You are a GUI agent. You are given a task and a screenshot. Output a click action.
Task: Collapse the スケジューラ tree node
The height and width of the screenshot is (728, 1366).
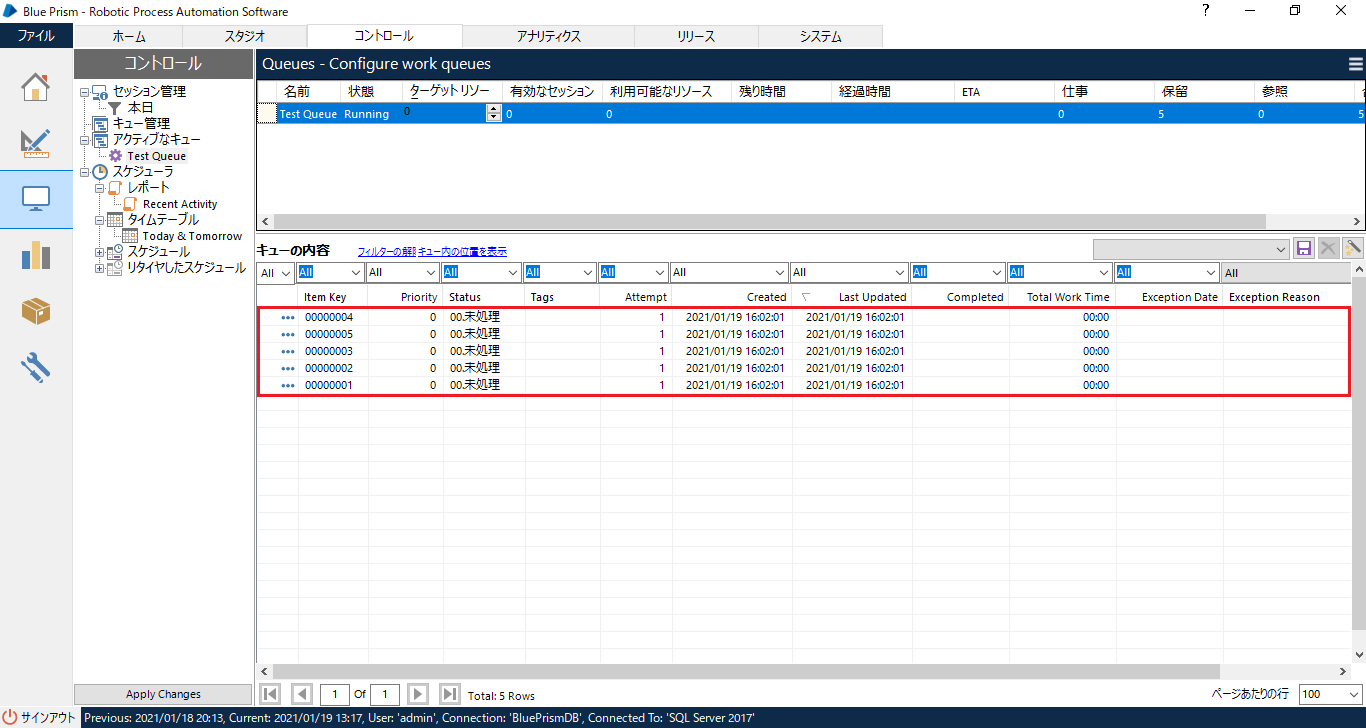(x=85, y=172)
